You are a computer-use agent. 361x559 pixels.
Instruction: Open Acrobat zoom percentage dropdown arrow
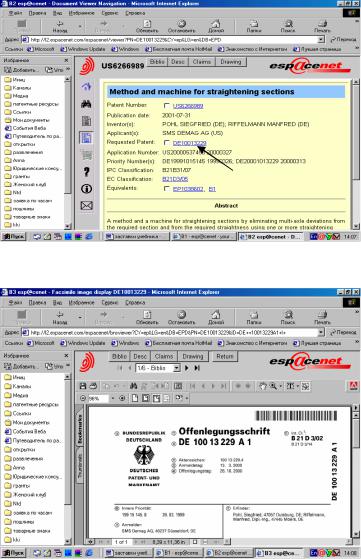[x=112, y=398]
